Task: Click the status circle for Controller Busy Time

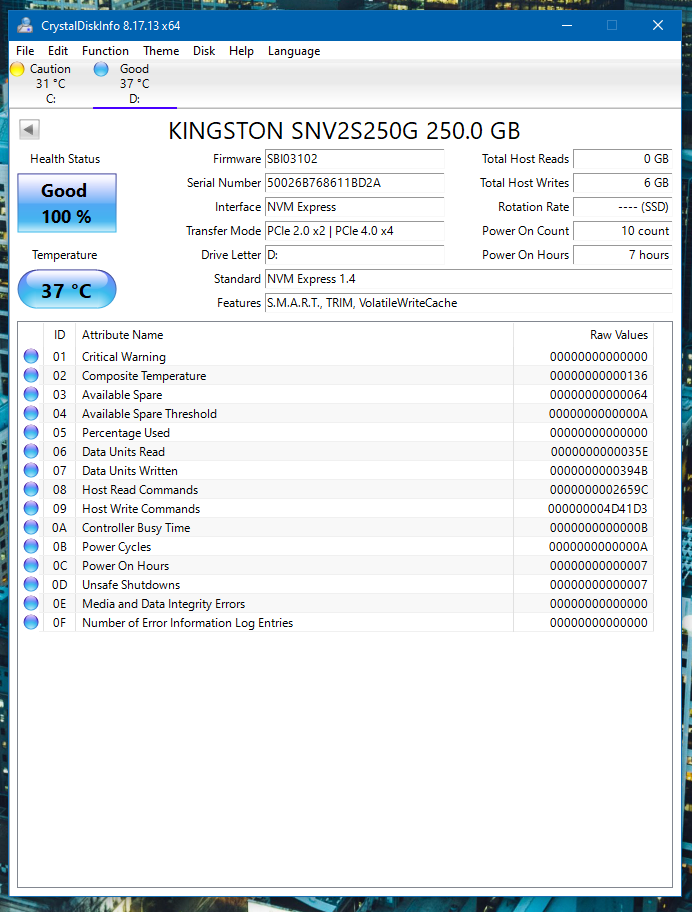Action: coord(31,527)
